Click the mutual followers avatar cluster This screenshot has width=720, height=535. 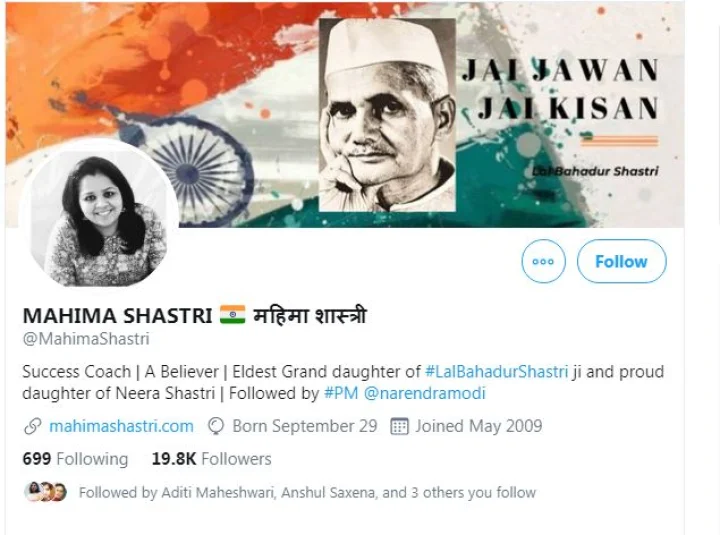45,492
